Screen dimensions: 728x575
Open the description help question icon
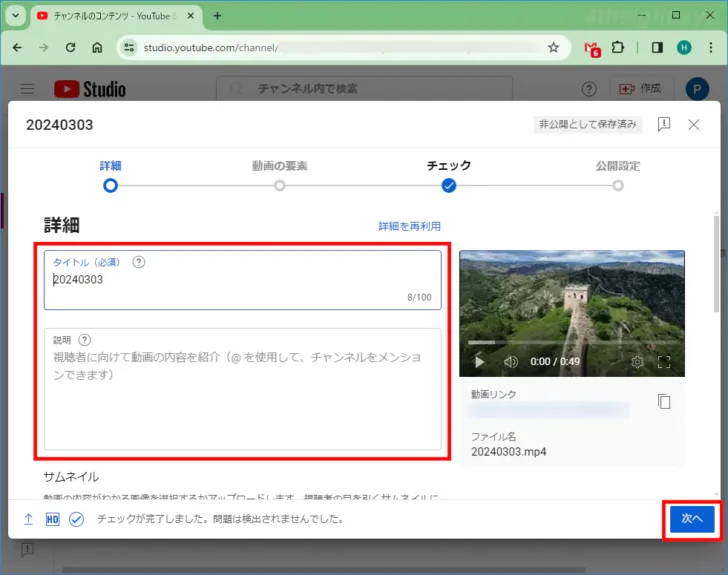[84, 340]
